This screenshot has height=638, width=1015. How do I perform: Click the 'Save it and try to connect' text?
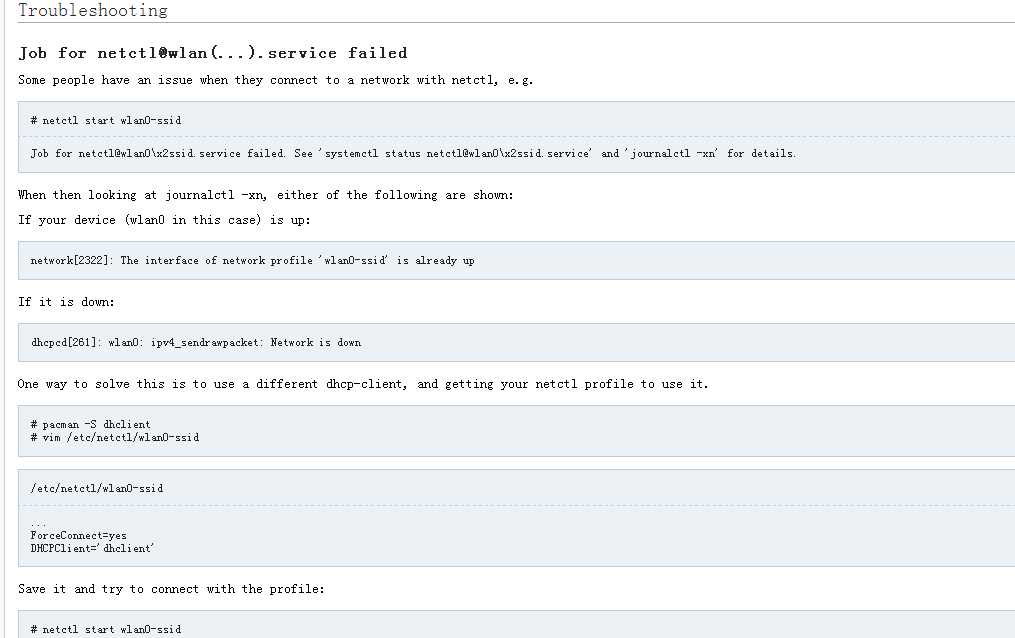click(x=171, y=589)
